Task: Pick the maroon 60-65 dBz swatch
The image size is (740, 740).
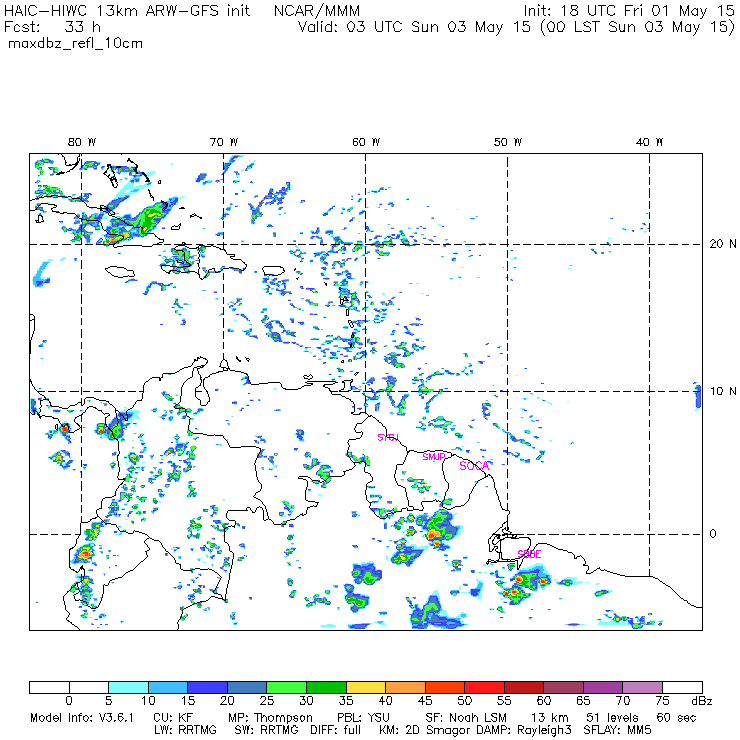Action: [563, 687]
